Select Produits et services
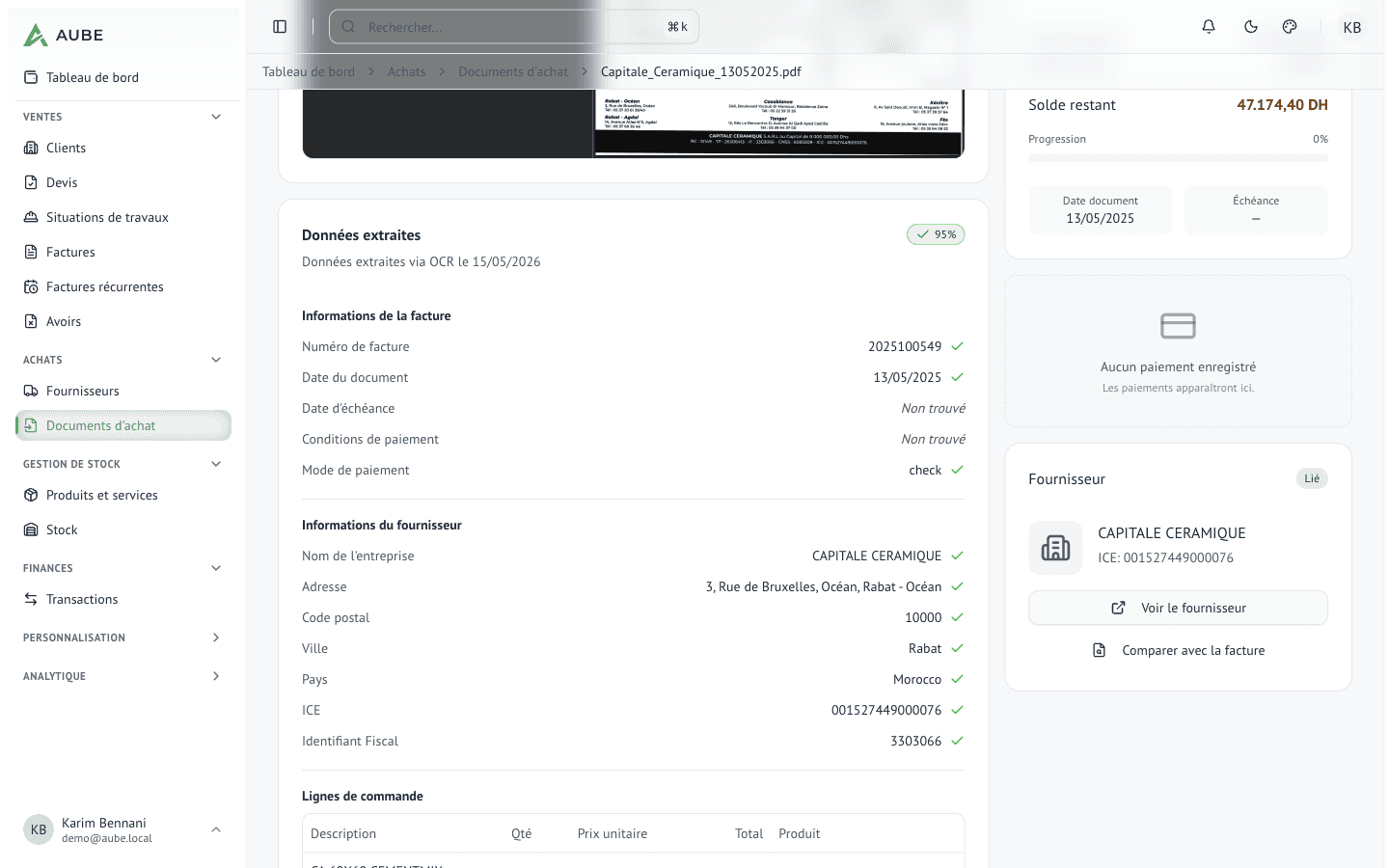1389x868 pixels. pyautogui.click(x=123, y=495)
